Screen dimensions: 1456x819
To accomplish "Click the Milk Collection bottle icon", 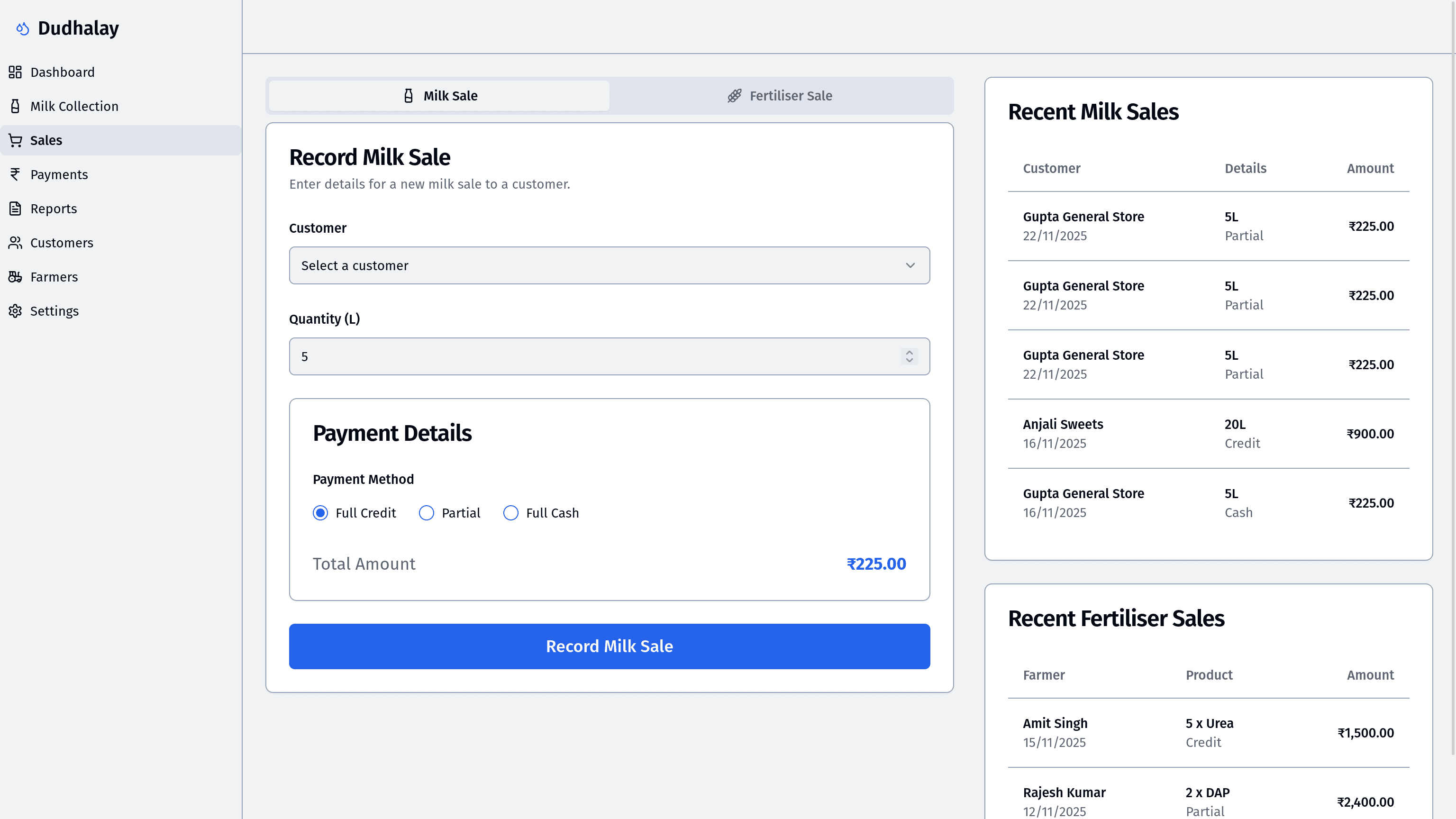I will [x=15, y=106].
